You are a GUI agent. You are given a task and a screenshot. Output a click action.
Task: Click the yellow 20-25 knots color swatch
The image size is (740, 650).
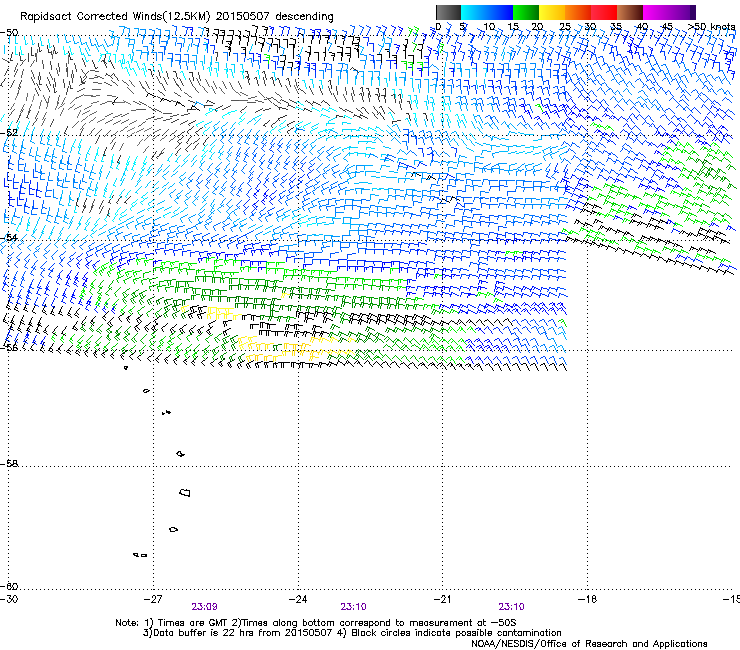[552, 12]
